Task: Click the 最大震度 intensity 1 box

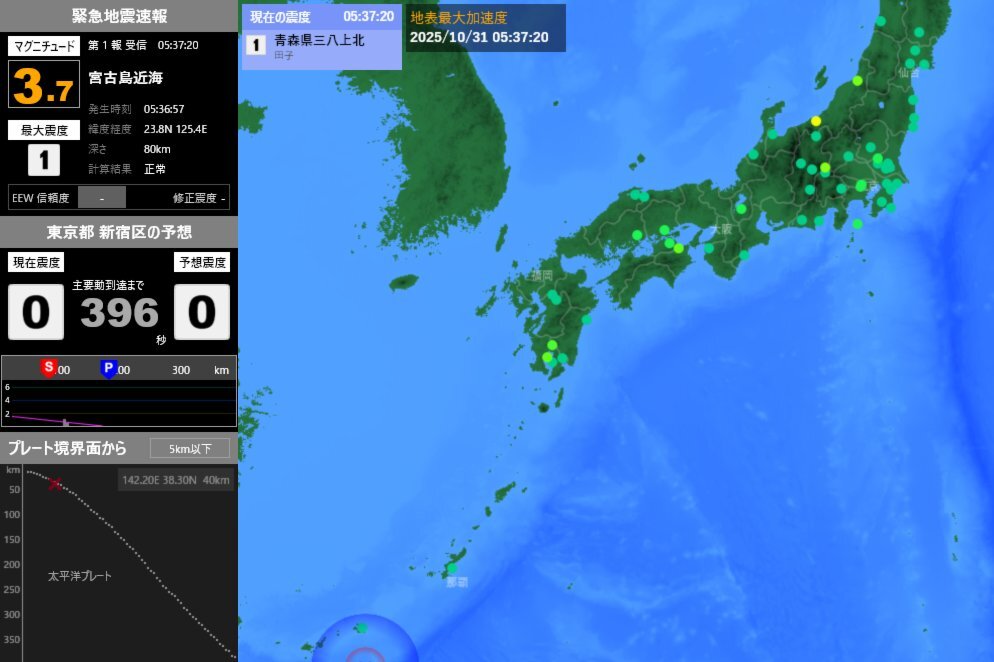Action: point(44,160)
